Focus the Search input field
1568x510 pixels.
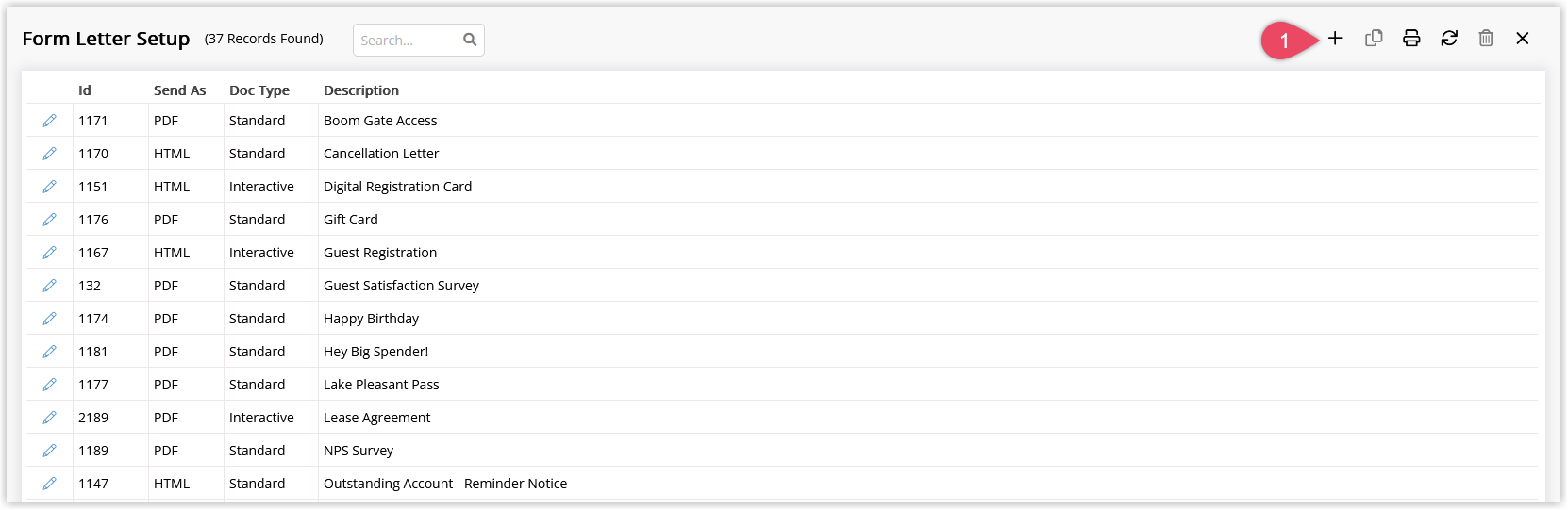coord(409,41)
